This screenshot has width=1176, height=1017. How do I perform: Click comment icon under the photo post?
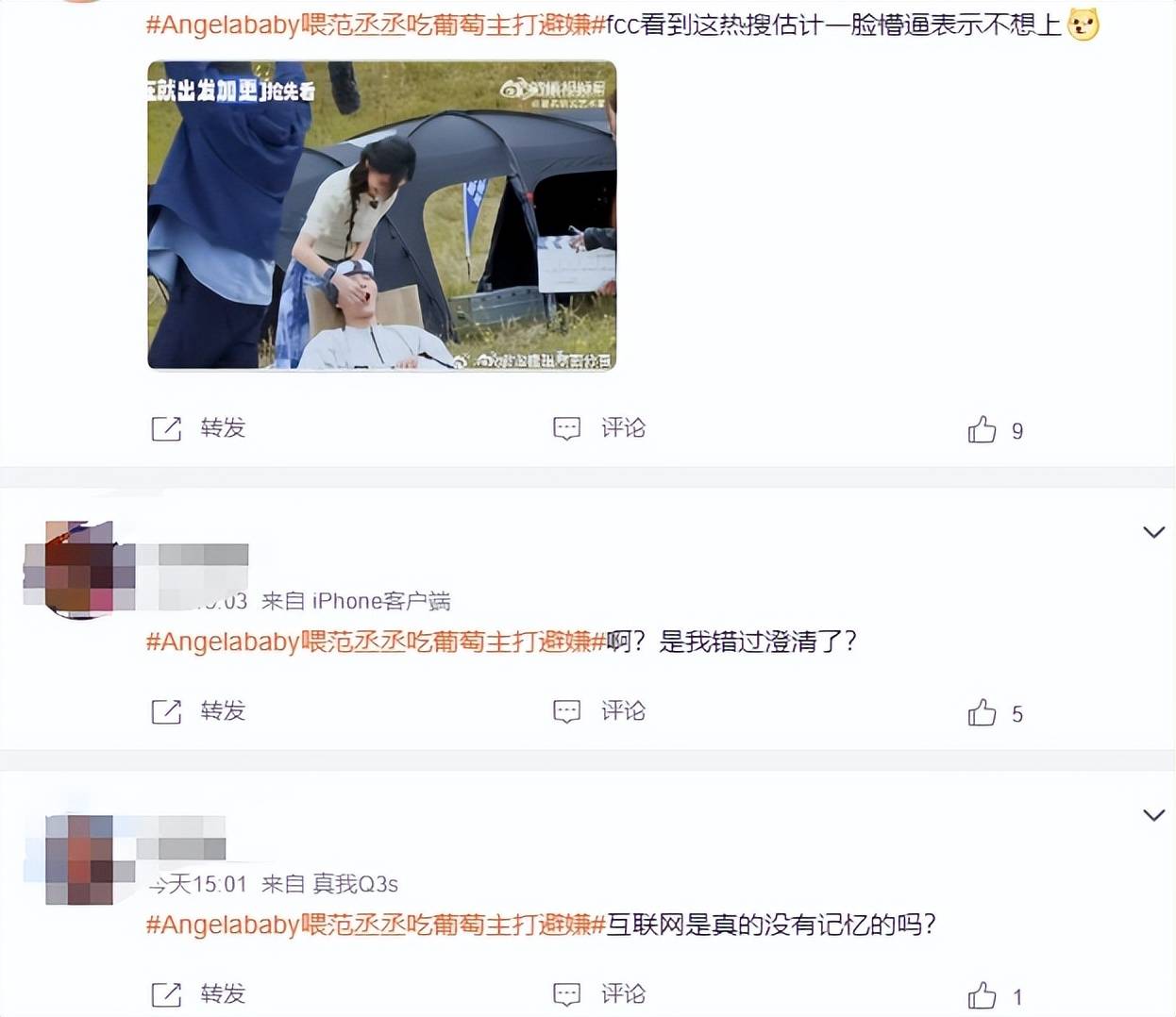click(x=566, y=428)
